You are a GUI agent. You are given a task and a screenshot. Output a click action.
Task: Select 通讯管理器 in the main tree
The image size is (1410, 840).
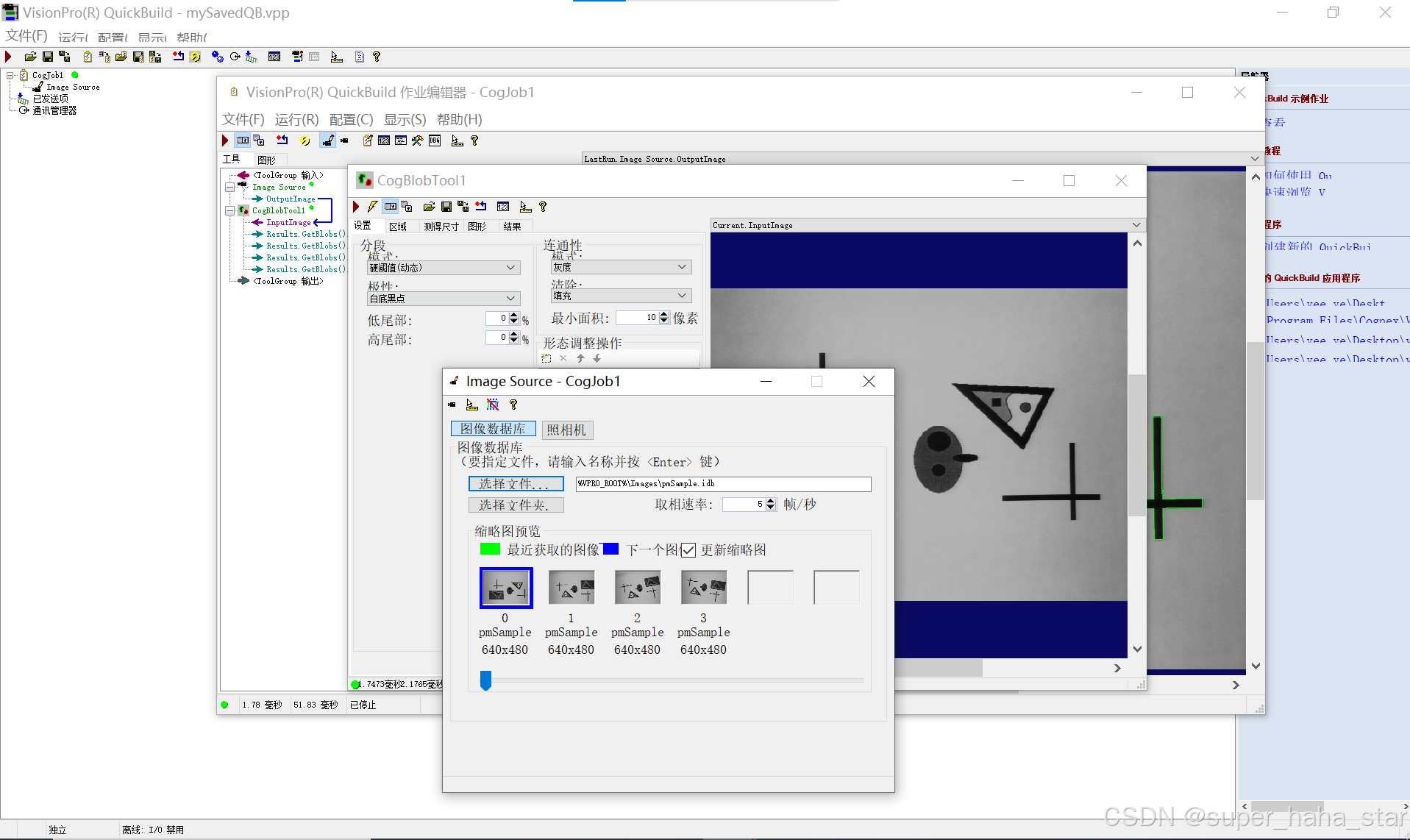click(54, 110)
